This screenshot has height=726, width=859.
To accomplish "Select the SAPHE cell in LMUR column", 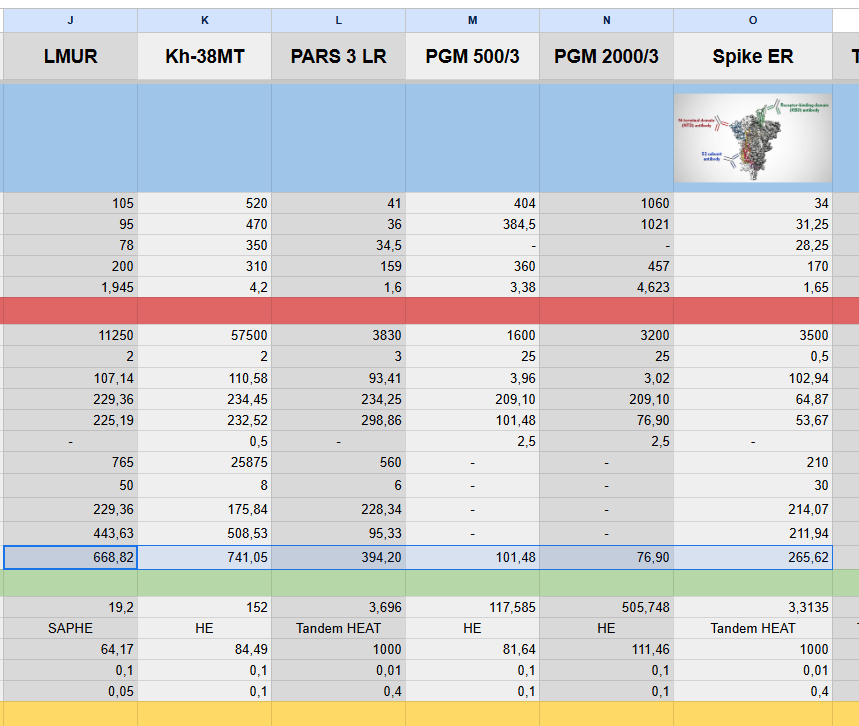I will (x=70, y=628).
